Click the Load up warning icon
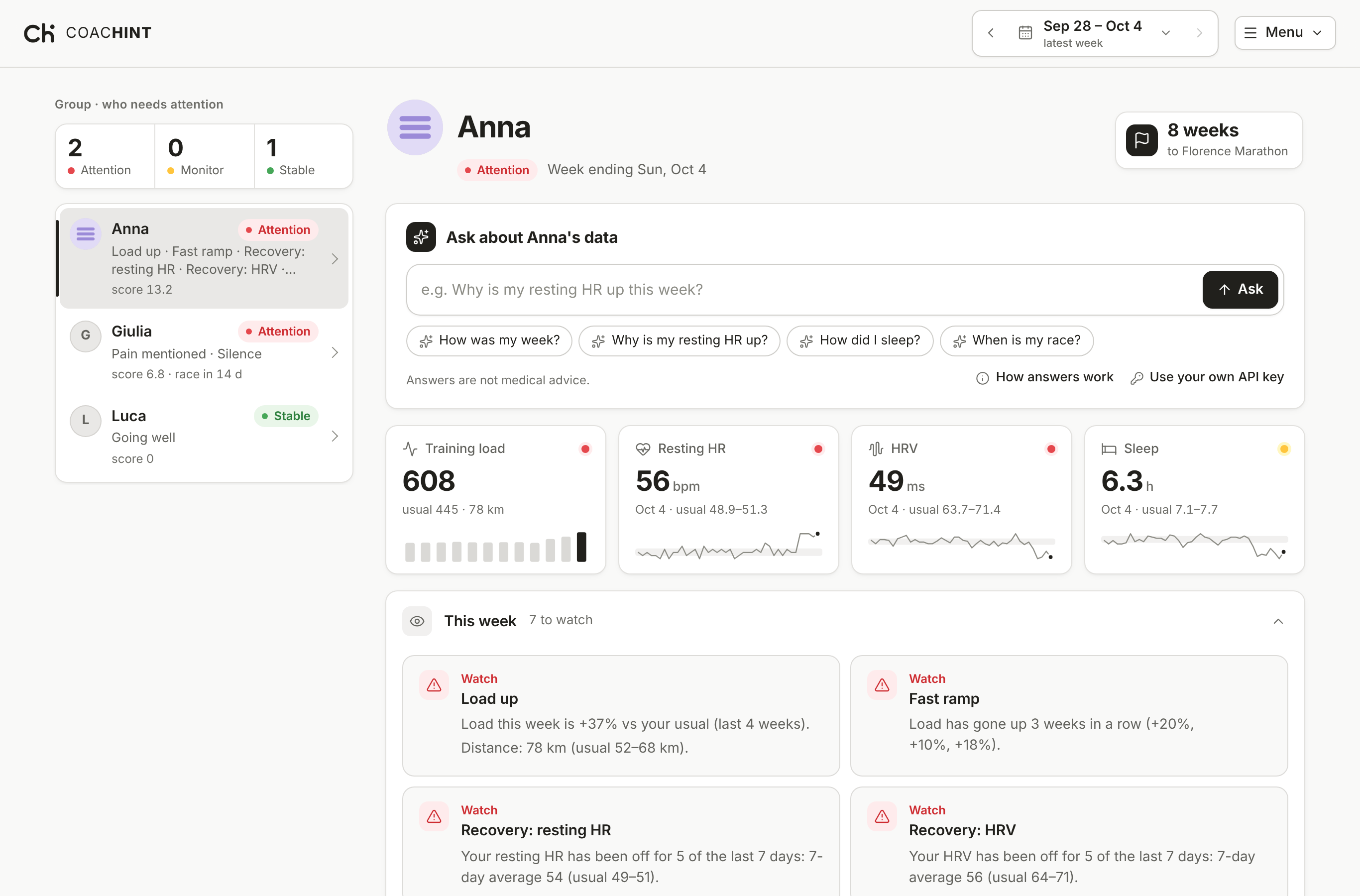The width and height of the screenshot is (1360, 896). click(434, 684)
